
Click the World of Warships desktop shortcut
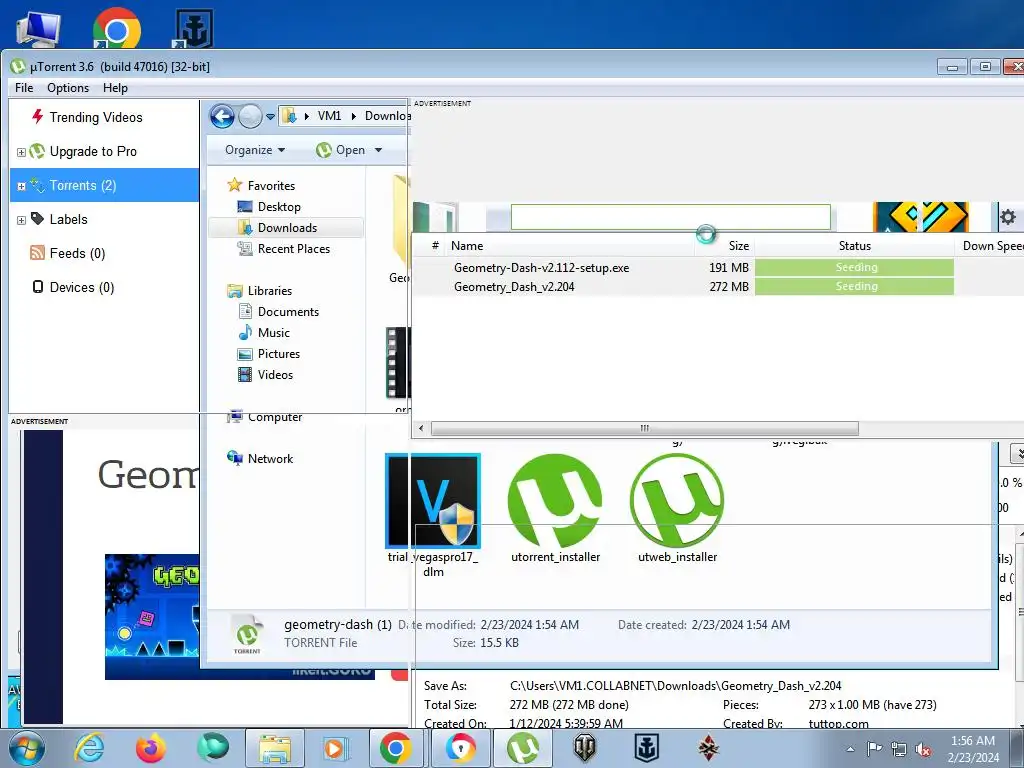(x=194, y=29)
